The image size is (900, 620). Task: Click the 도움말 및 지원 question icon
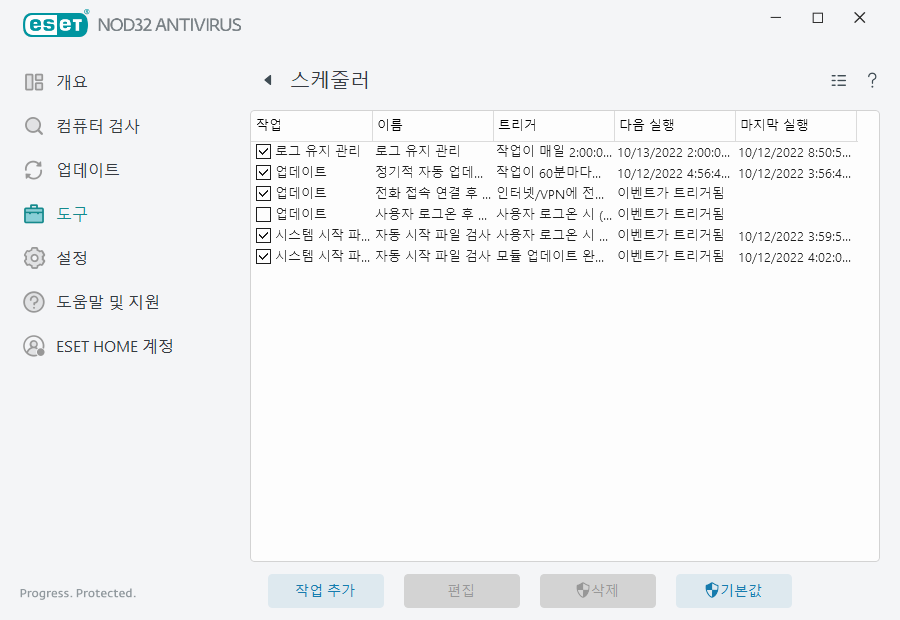33,302
